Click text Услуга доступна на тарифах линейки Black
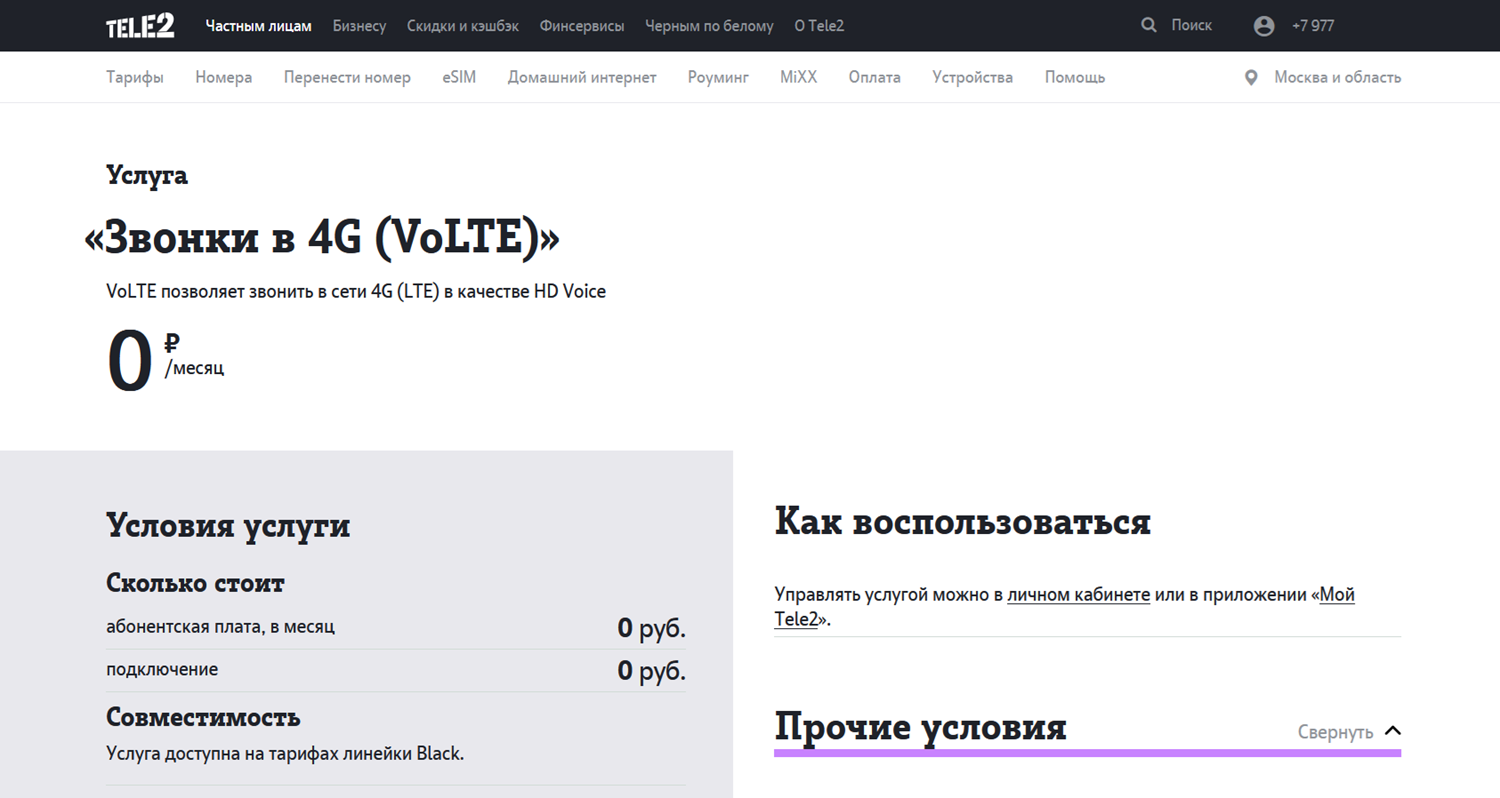 coord(285,753)
